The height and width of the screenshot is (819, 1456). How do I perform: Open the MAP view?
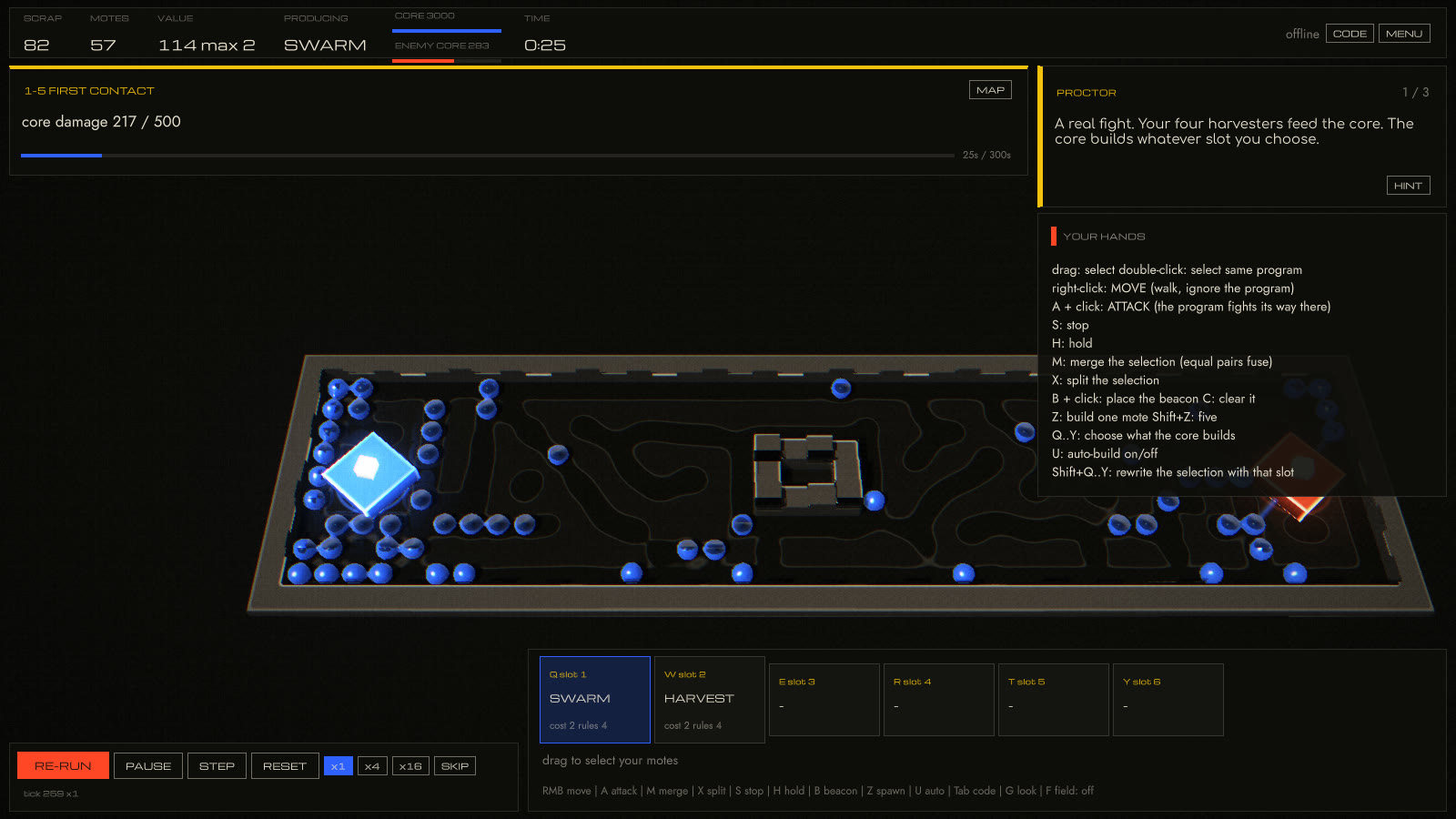[990, 90]
